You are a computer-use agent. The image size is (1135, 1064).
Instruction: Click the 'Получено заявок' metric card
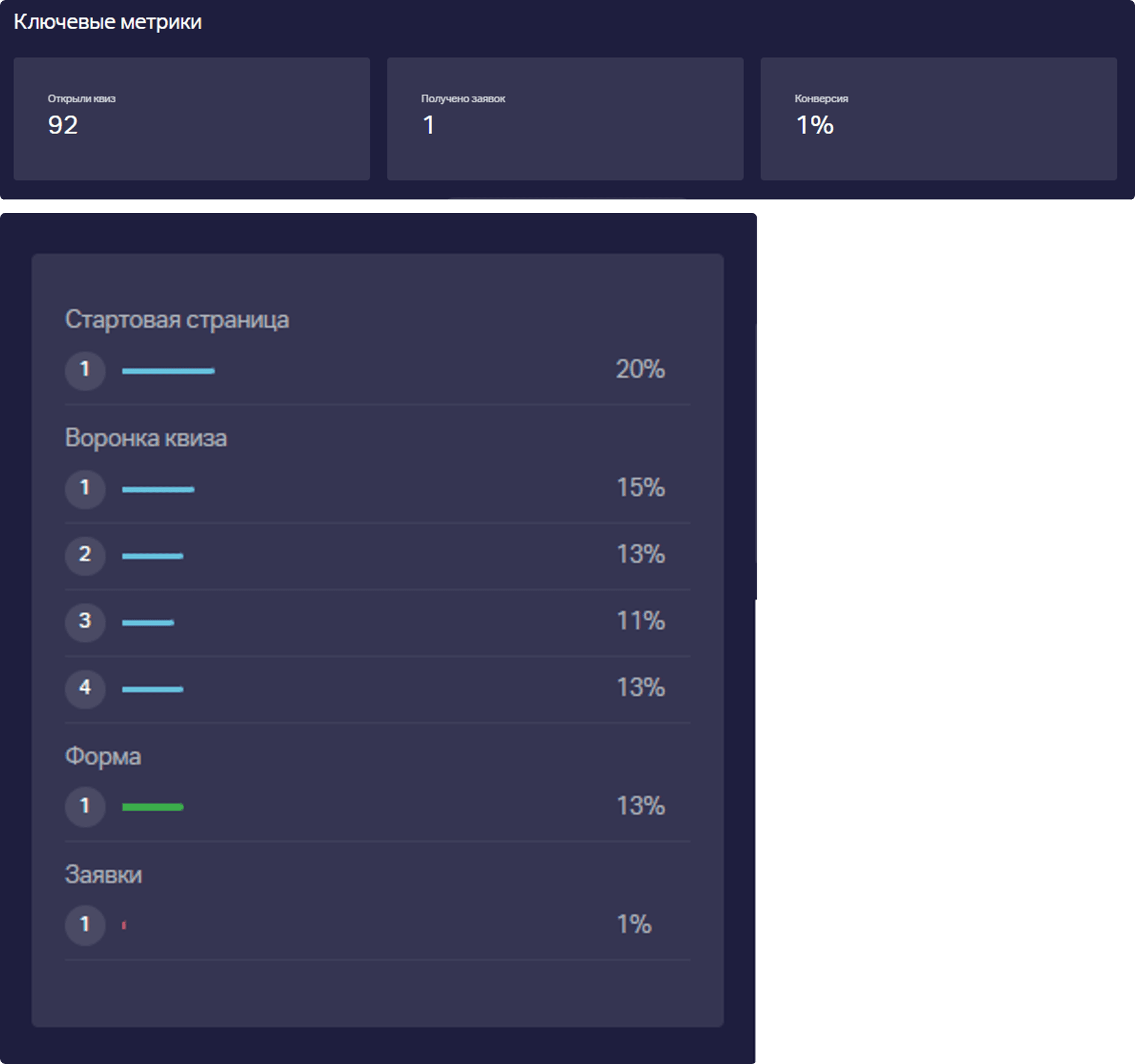[565, 118]
